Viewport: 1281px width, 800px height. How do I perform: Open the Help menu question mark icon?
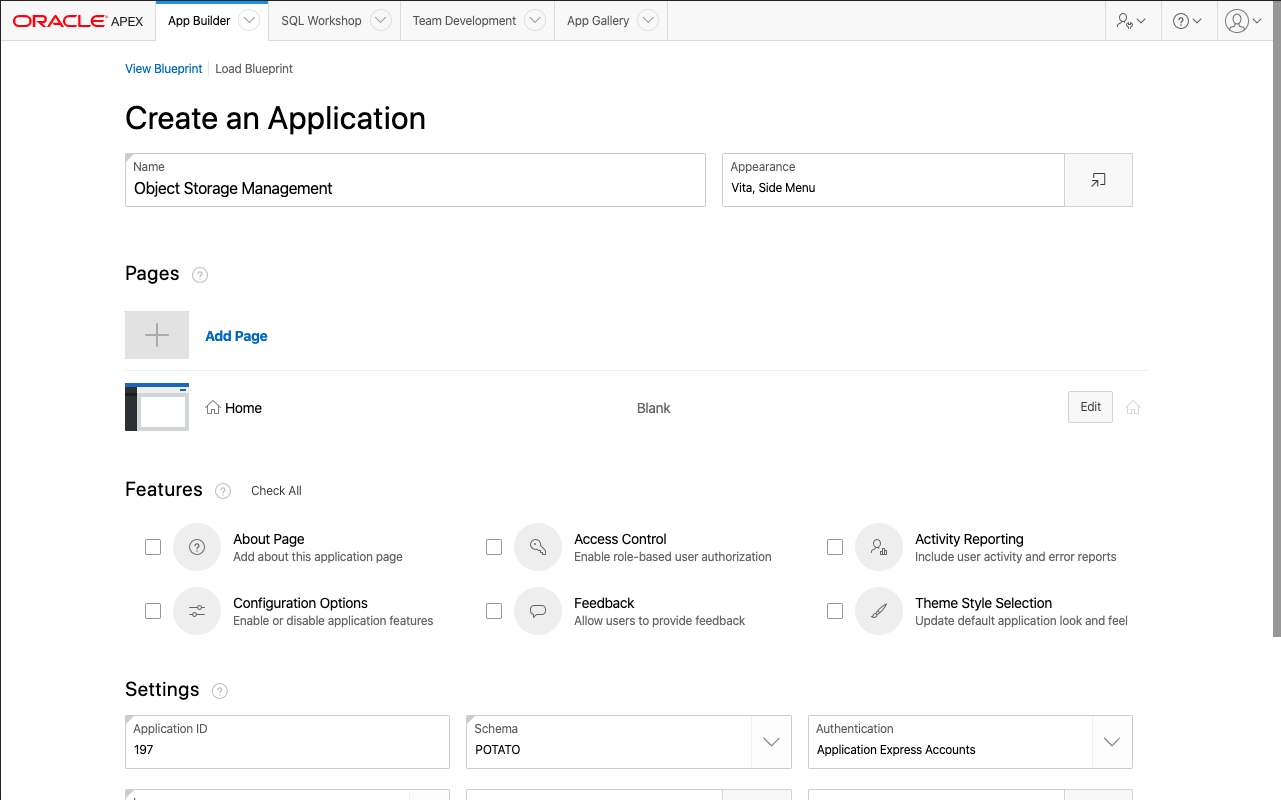1187,21
